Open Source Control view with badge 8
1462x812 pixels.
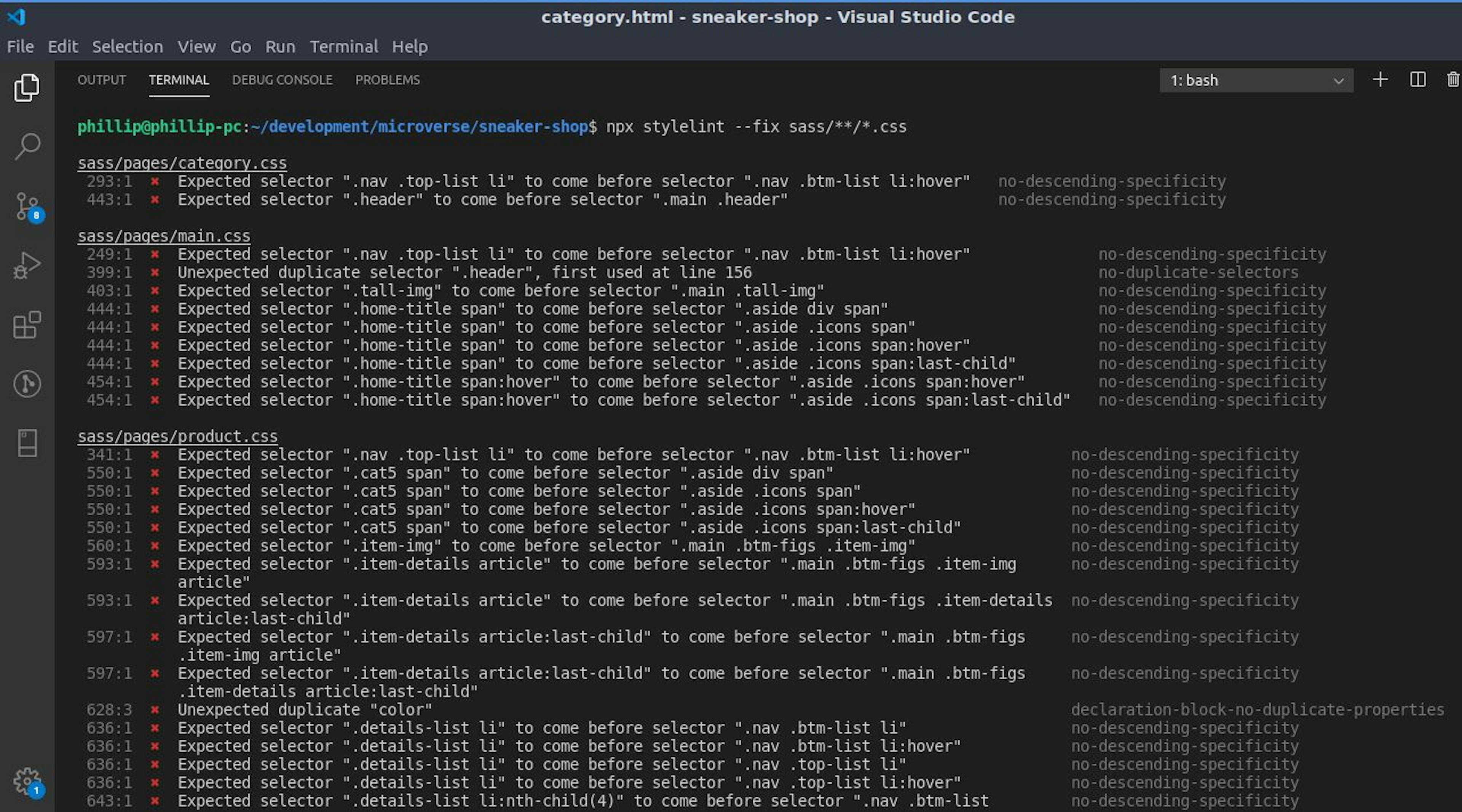click(29, 207)
